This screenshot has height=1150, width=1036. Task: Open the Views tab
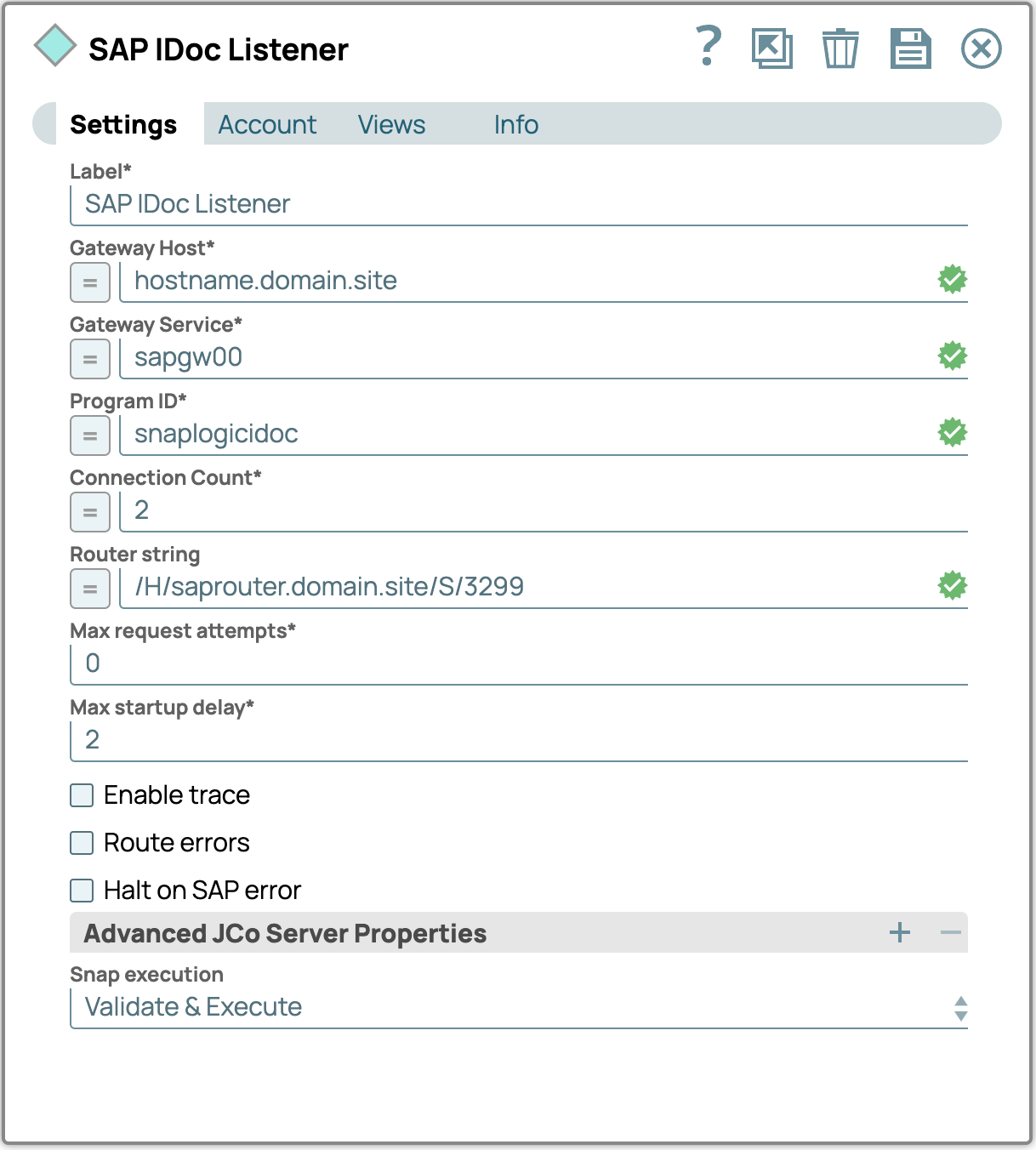pos(391,125)
